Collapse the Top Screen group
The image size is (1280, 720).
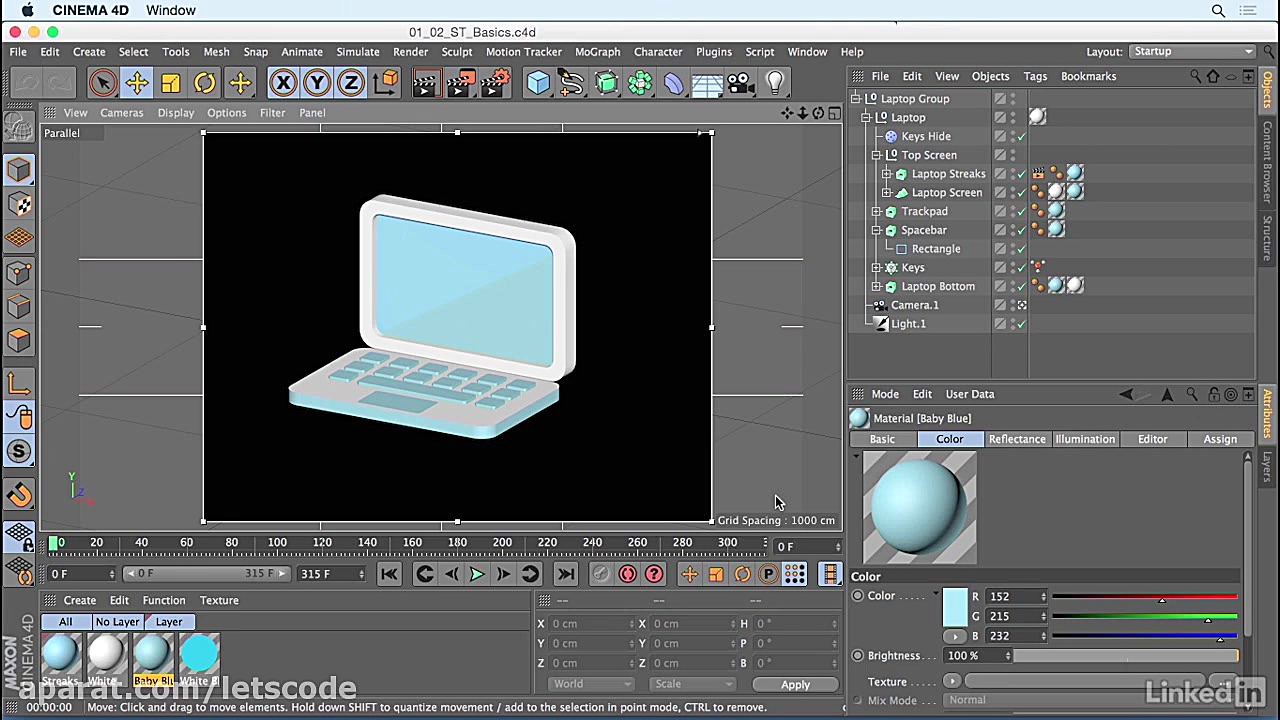point(877,156)
